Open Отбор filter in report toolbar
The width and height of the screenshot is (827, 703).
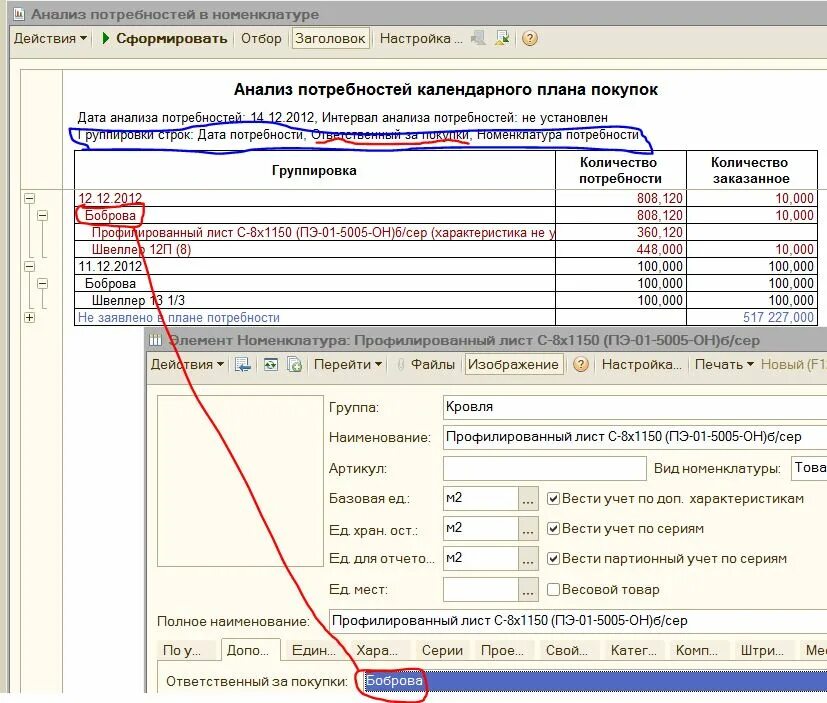coord(261,38)
